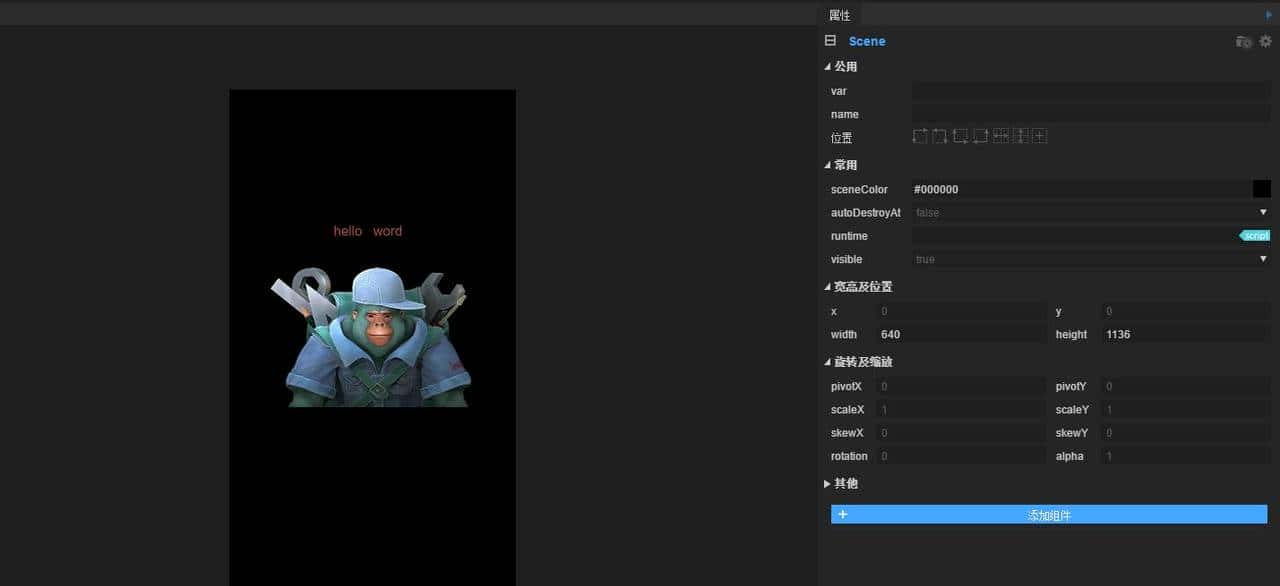Viewport: 1280px width, 586px height.
Task: Open the scene settings gear icon
Action: pos(1265,41)
